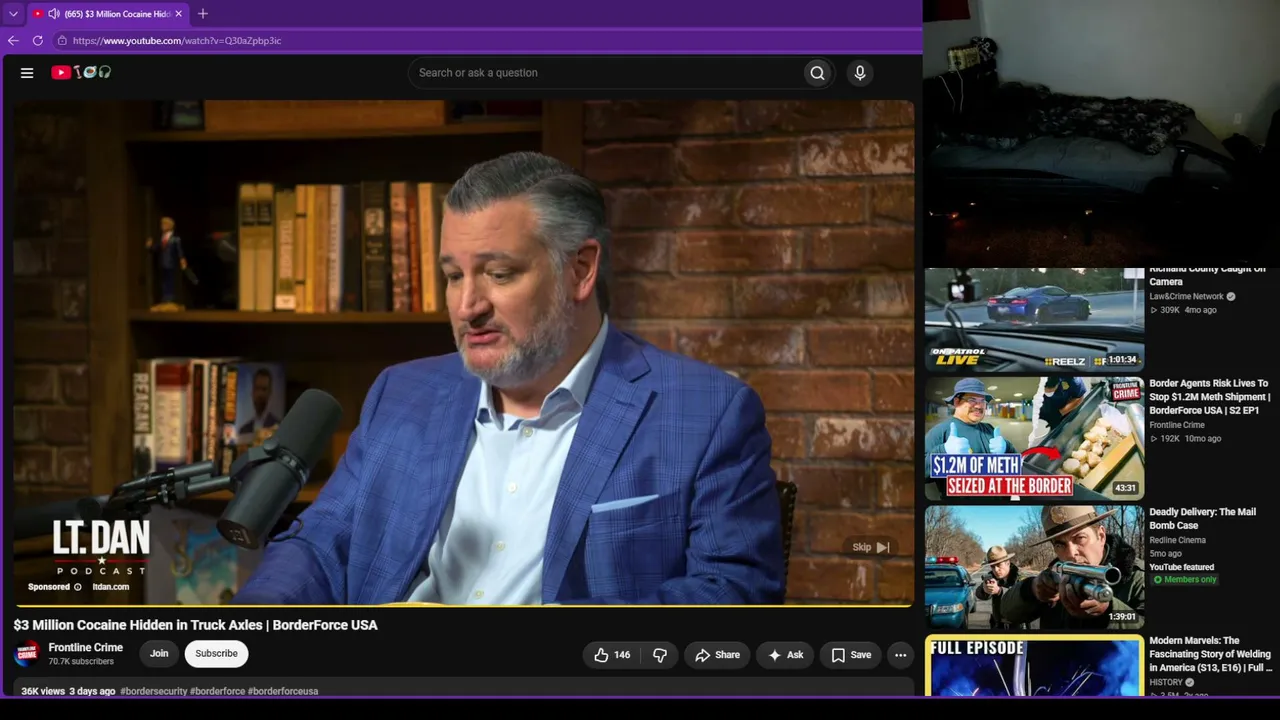1280x720 pixels.
Task: Reload the current YouTube page
Action: [x=38, y=41]
